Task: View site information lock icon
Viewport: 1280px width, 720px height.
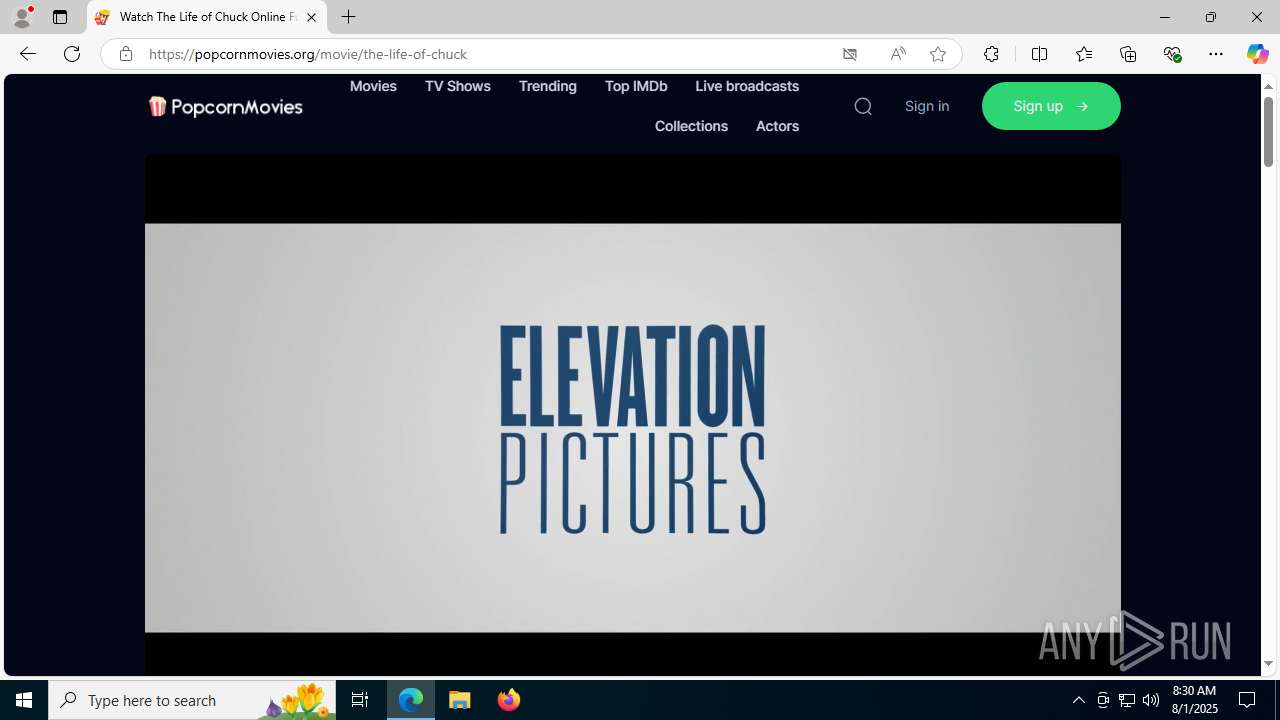Action: click(x=125, y=54)
